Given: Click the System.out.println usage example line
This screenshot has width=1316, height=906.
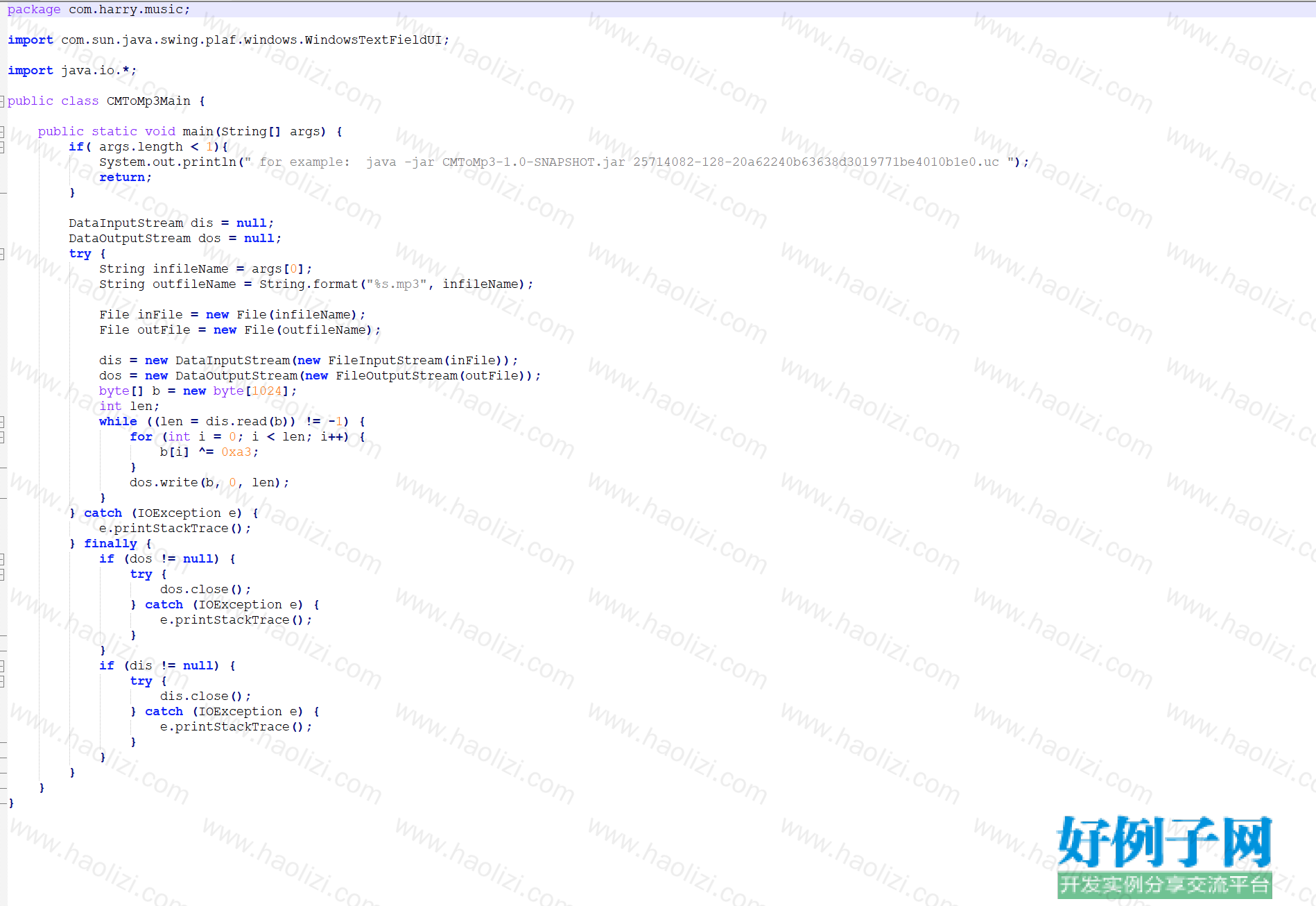Looking at the screenshot, I should 564,162.
